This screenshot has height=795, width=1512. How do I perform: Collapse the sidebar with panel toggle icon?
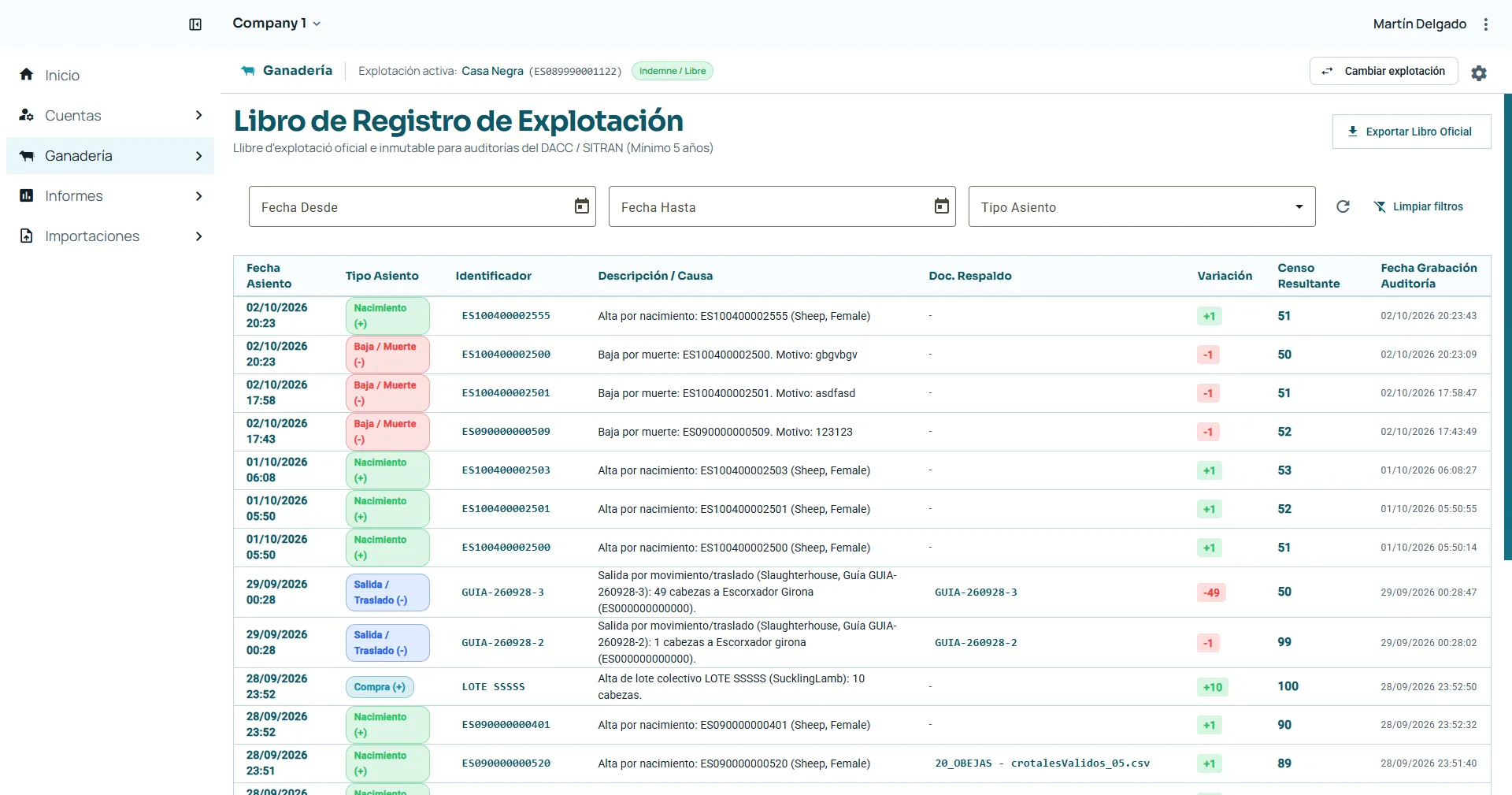click(x=195, y=24)
